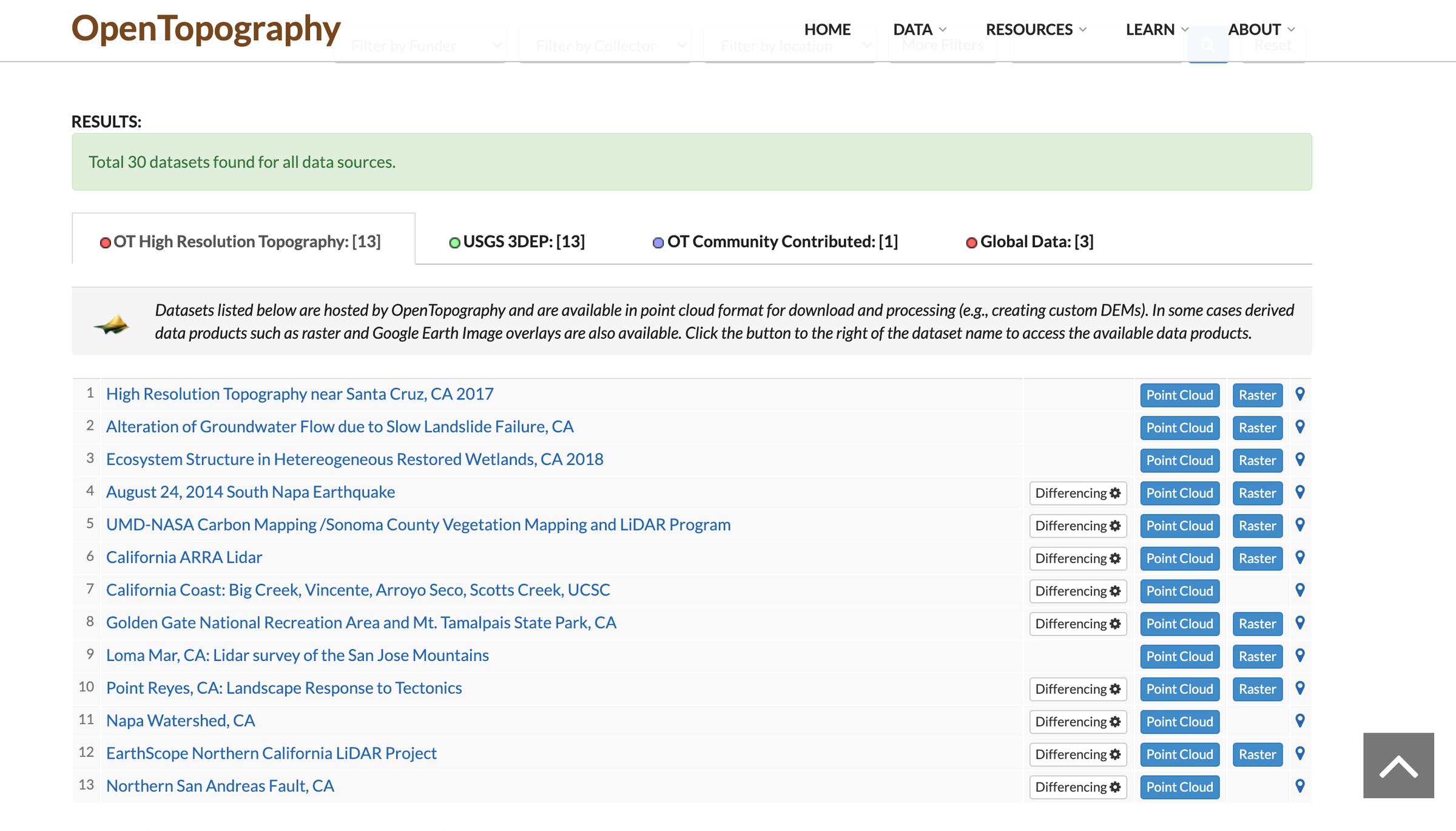Open the Global Data tab
The width and height of the screenshot is (1456, 831).
pos(1030,242)
